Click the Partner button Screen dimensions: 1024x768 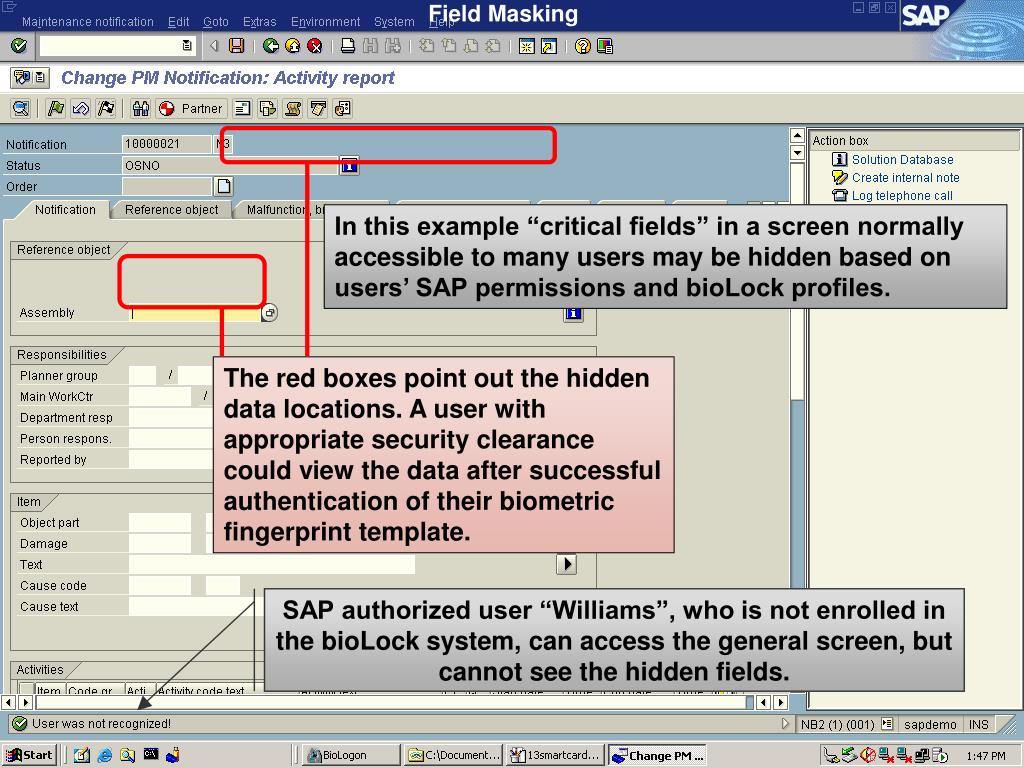click(191, 108)
